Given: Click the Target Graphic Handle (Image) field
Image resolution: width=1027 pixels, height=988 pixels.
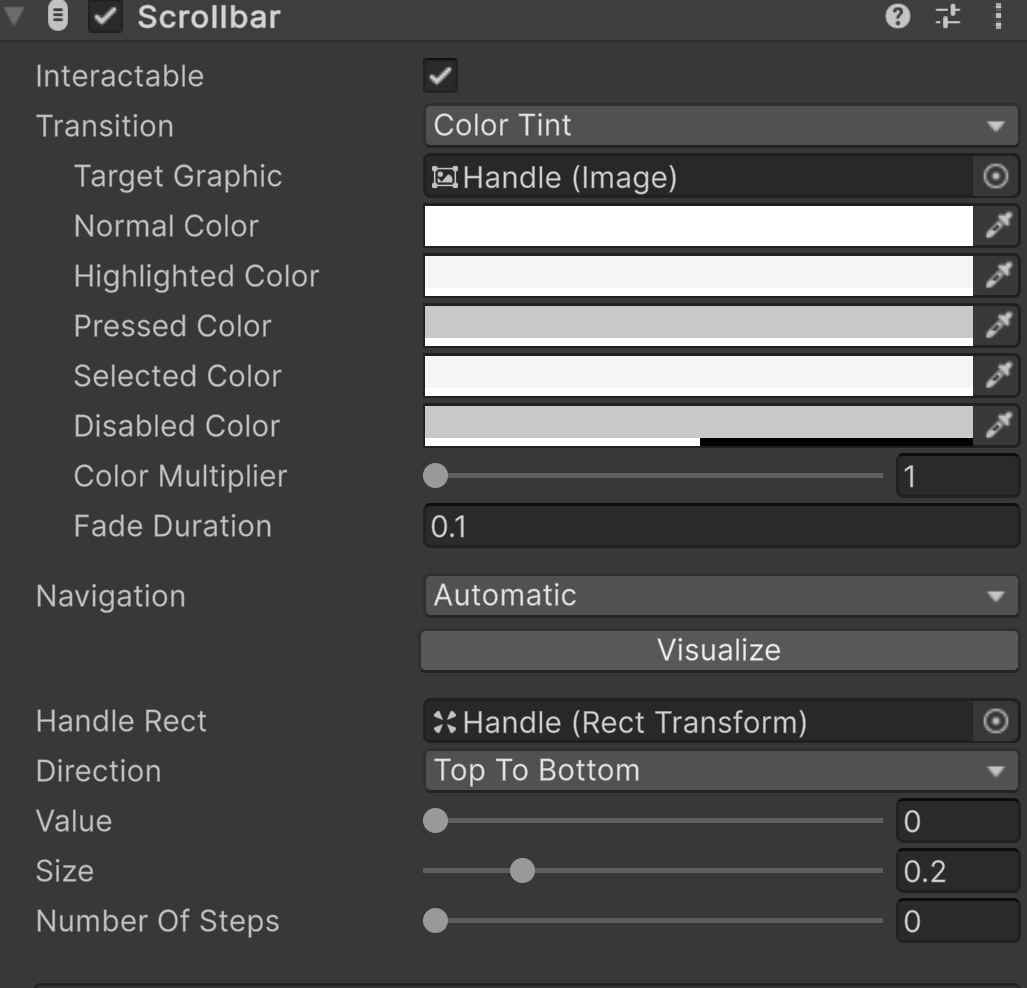Looking at the screenshot, I should pyautogui.click(x=698, y=176).
